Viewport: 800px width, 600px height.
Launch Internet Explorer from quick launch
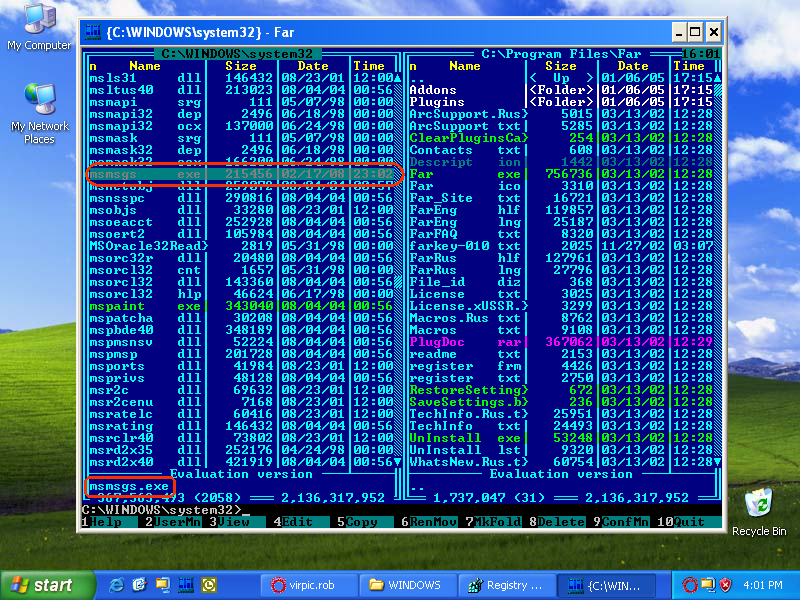point(116,585)
